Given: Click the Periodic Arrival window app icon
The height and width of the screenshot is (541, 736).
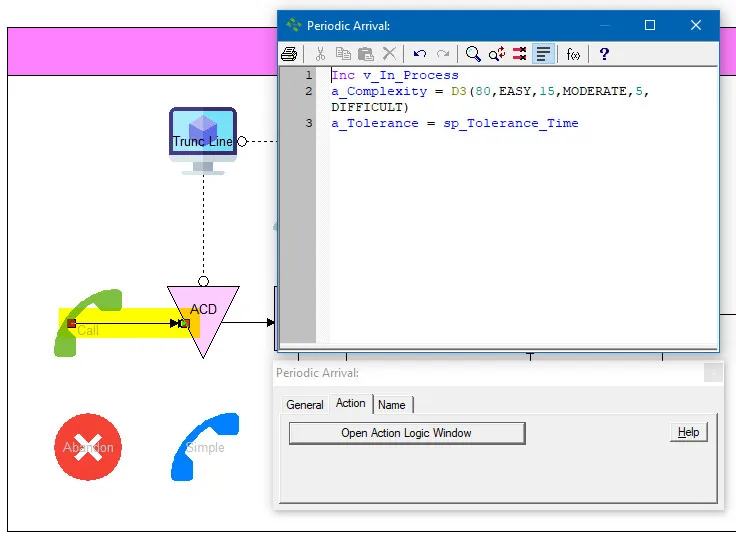Looking at the screenshot, I should [294, 25].
